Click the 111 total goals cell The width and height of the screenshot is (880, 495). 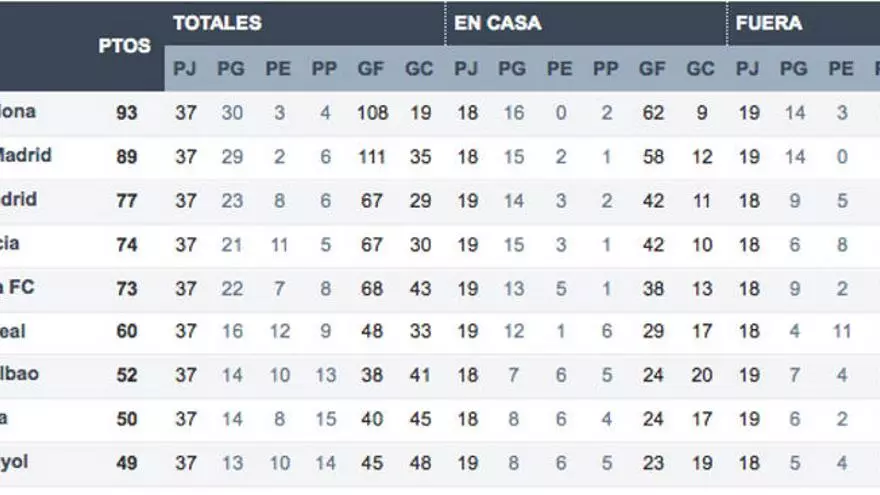371,157
